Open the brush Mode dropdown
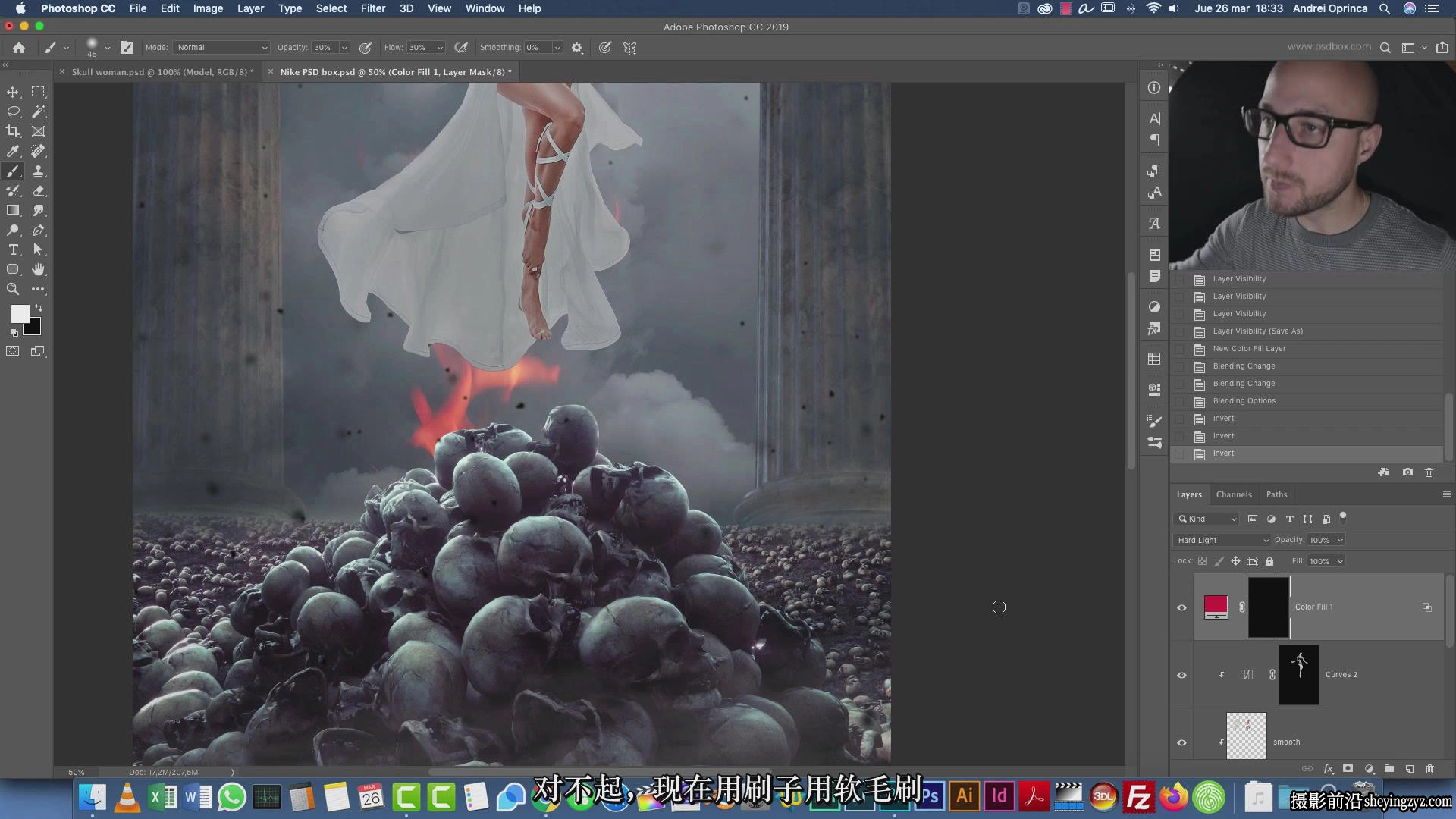Viewport: 1456px width, 819px height. (x=221, y=47)
